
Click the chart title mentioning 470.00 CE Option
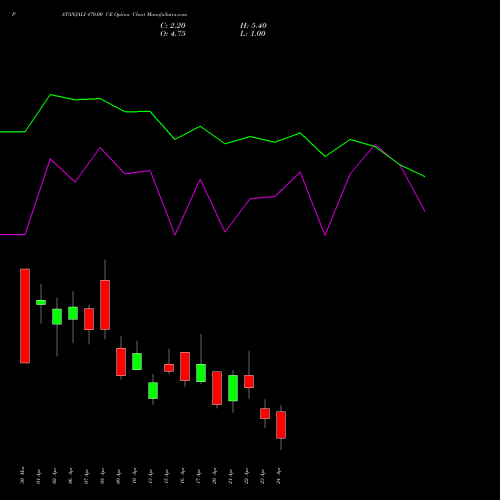124,15
